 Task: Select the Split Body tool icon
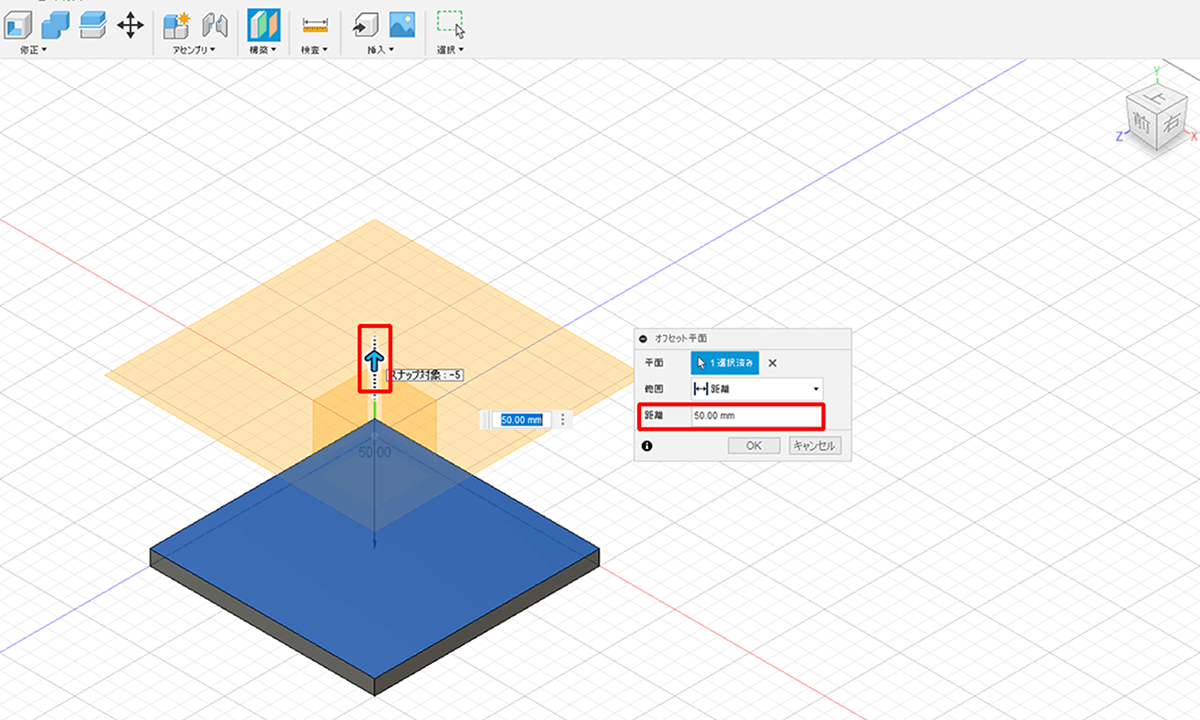[93, 24]
